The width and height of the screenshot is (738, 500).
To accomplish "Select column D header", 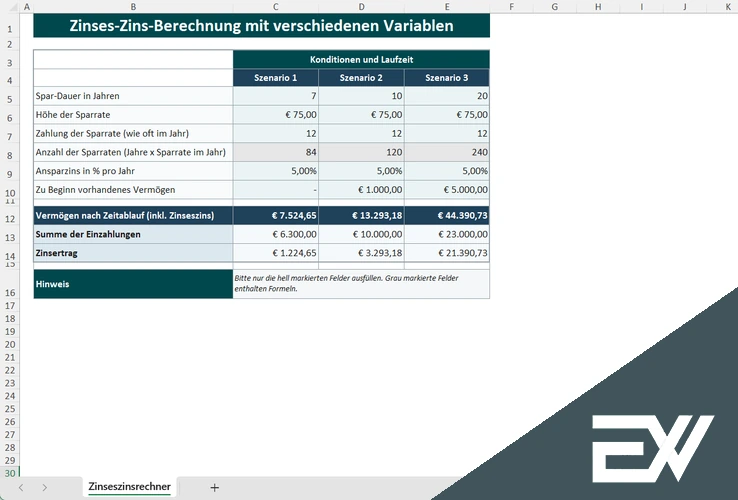I will (x=361, y=7).
